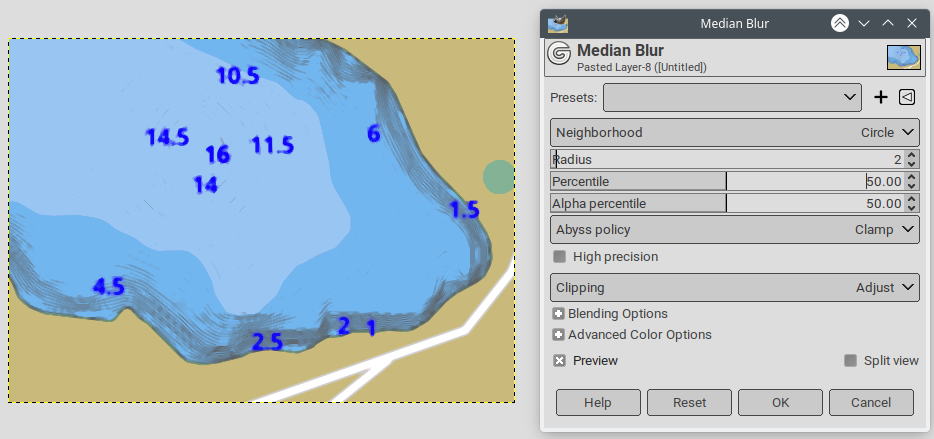This screenshot has width=934, height=439.
Task: Click the depth label 1.5 on map
Action: (x=464, y=209)
